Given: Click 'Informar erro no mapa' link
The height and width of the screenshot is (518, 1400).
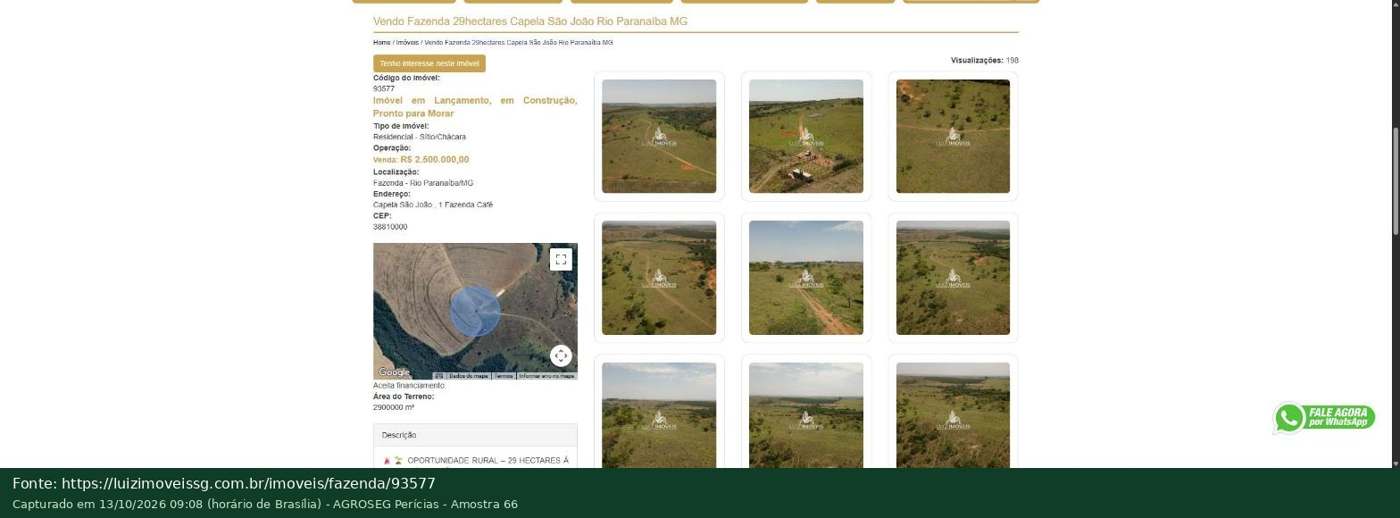Looking at the screenshot, I should click(547, 376).
